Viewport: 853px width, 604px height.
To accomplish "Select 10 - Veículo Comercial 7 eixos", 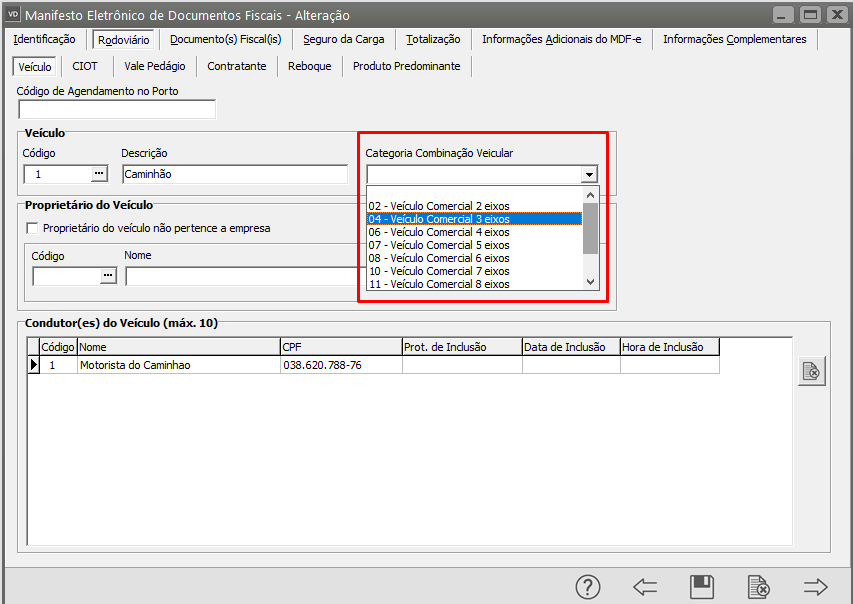I will [x=474, y=272].
